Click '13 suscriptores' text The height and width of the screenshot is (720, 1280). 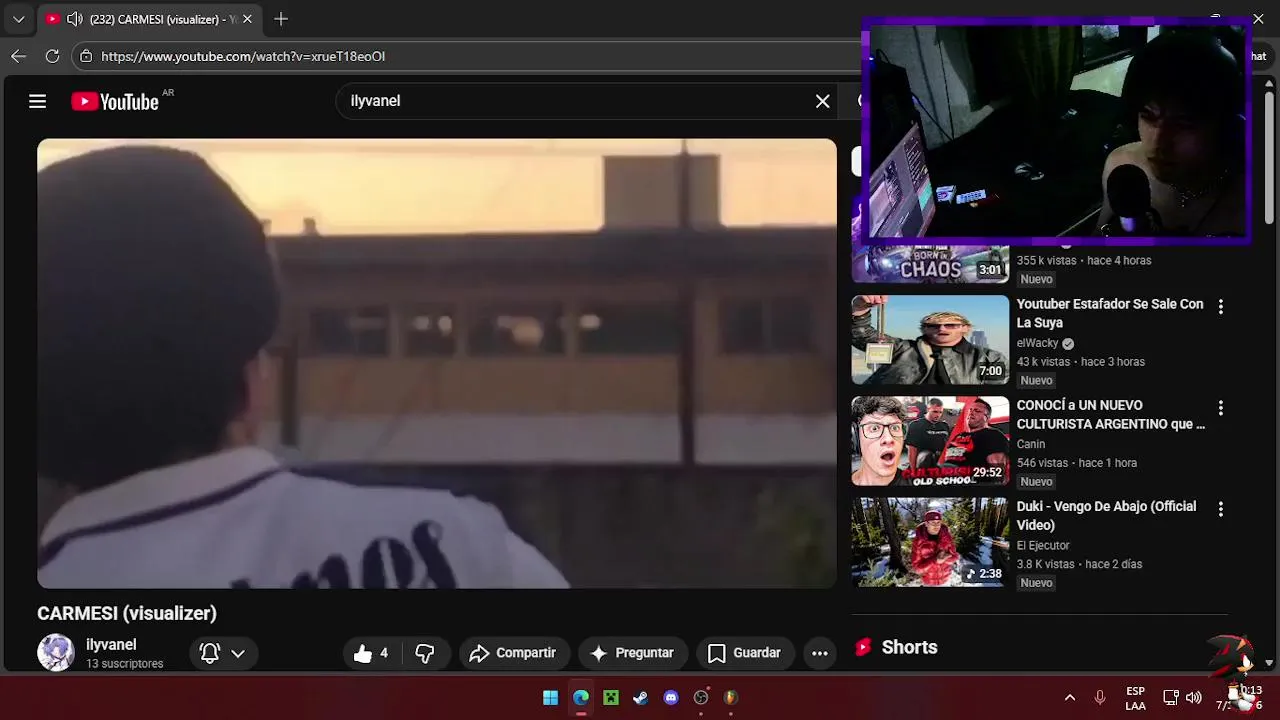124,664
